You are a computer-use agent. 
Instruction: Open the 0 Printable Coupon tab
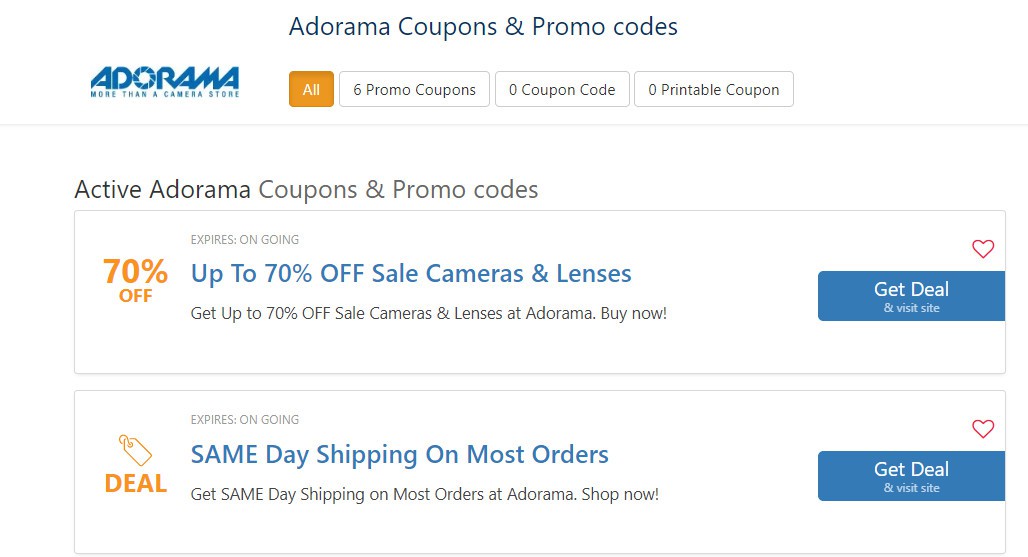point(713,89)
